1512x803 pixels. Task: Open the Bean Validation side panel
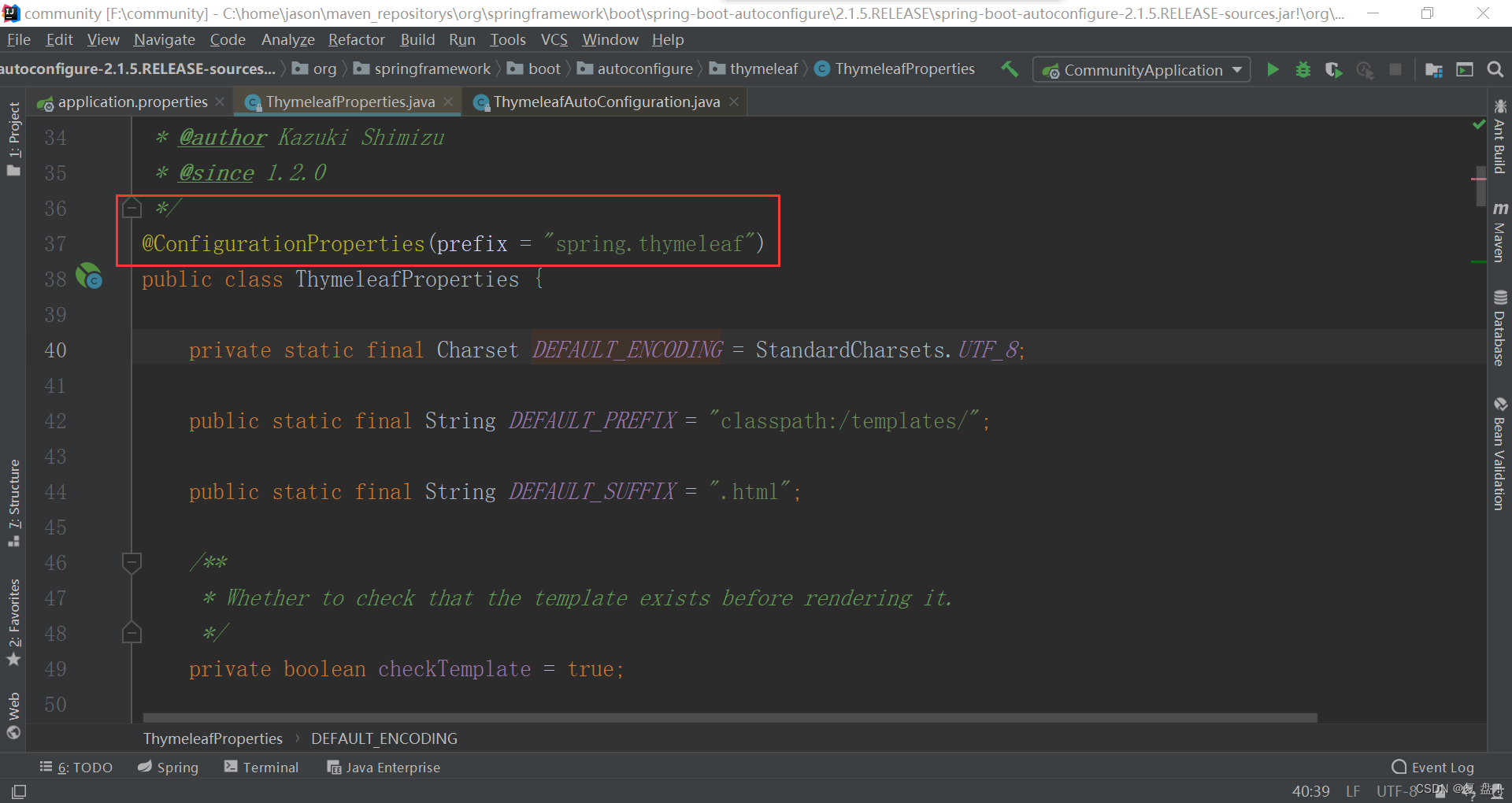[x=1499, y=453]
